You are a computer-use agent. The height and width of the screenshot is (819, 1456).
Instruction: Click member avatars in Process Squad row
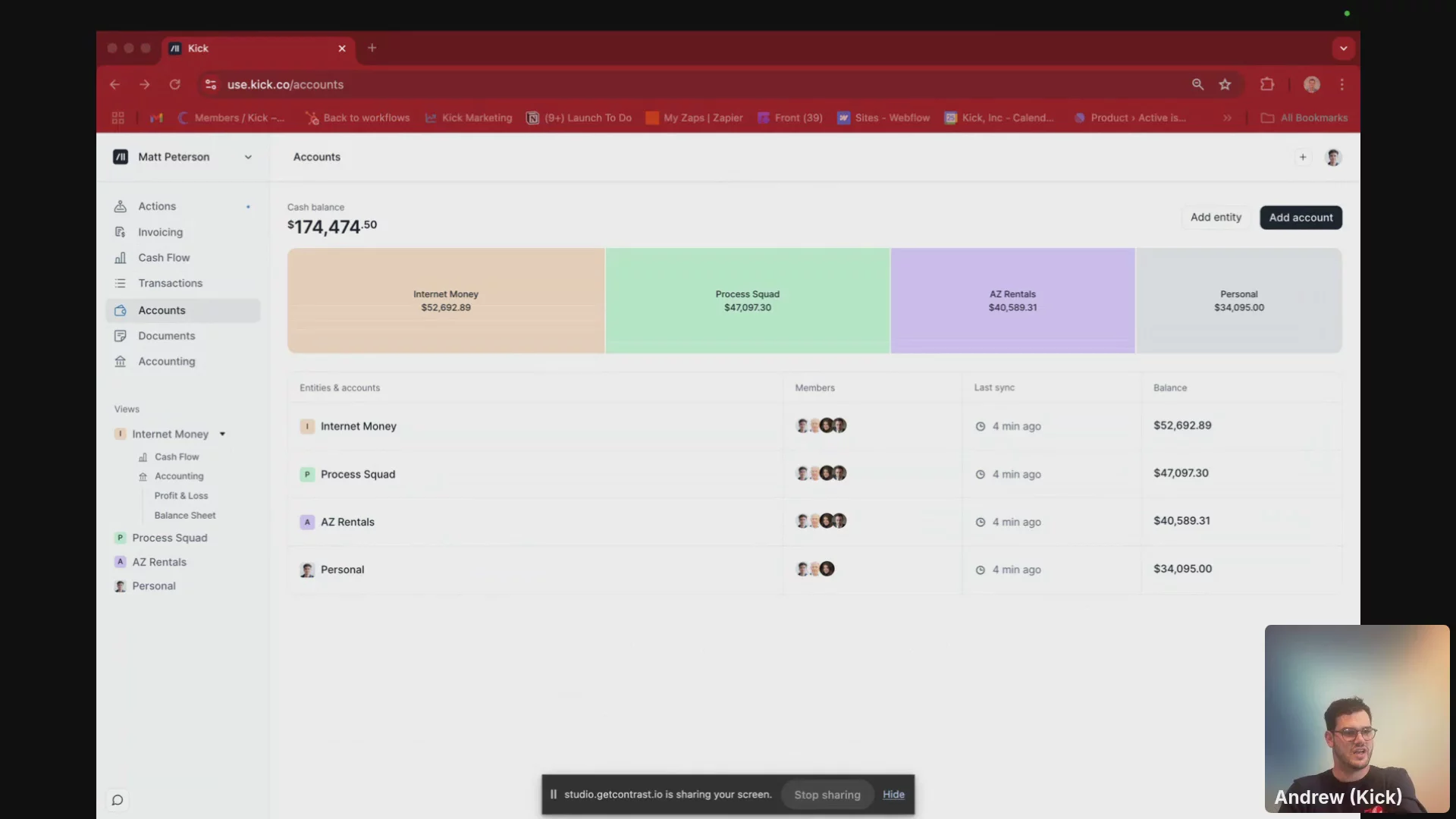(x=821, y=473)
